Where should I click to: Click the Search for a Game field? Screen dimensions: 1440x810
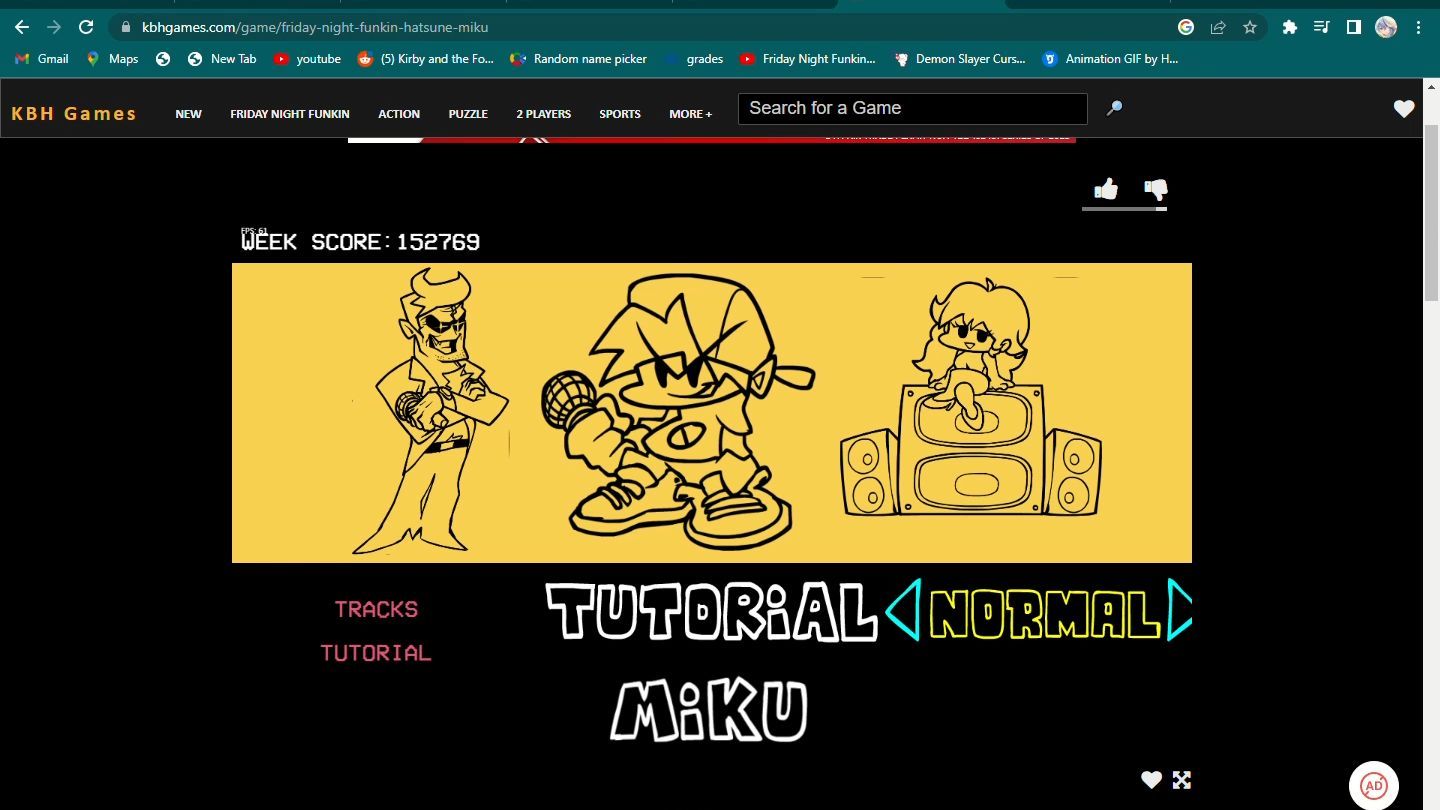tap(912, 108)
